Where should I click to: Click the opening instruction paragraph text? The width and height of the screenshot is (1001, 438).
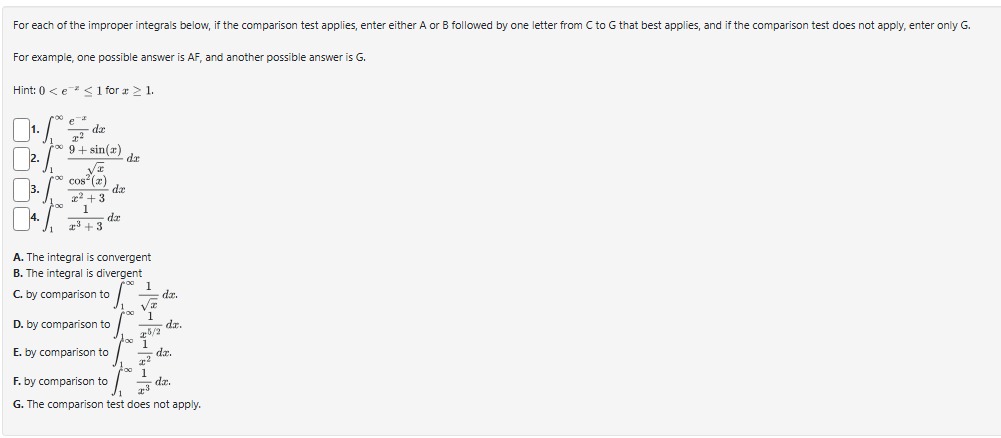point(492,26)
